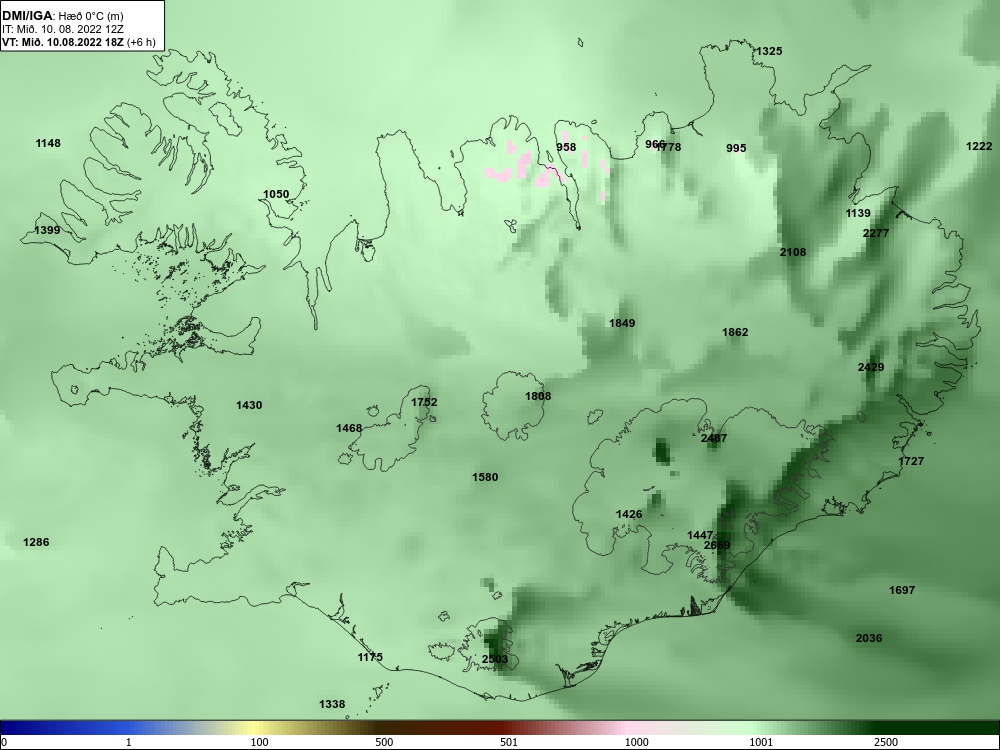Click the 2108 height value

pyautogui.click(x=793, y=252)
